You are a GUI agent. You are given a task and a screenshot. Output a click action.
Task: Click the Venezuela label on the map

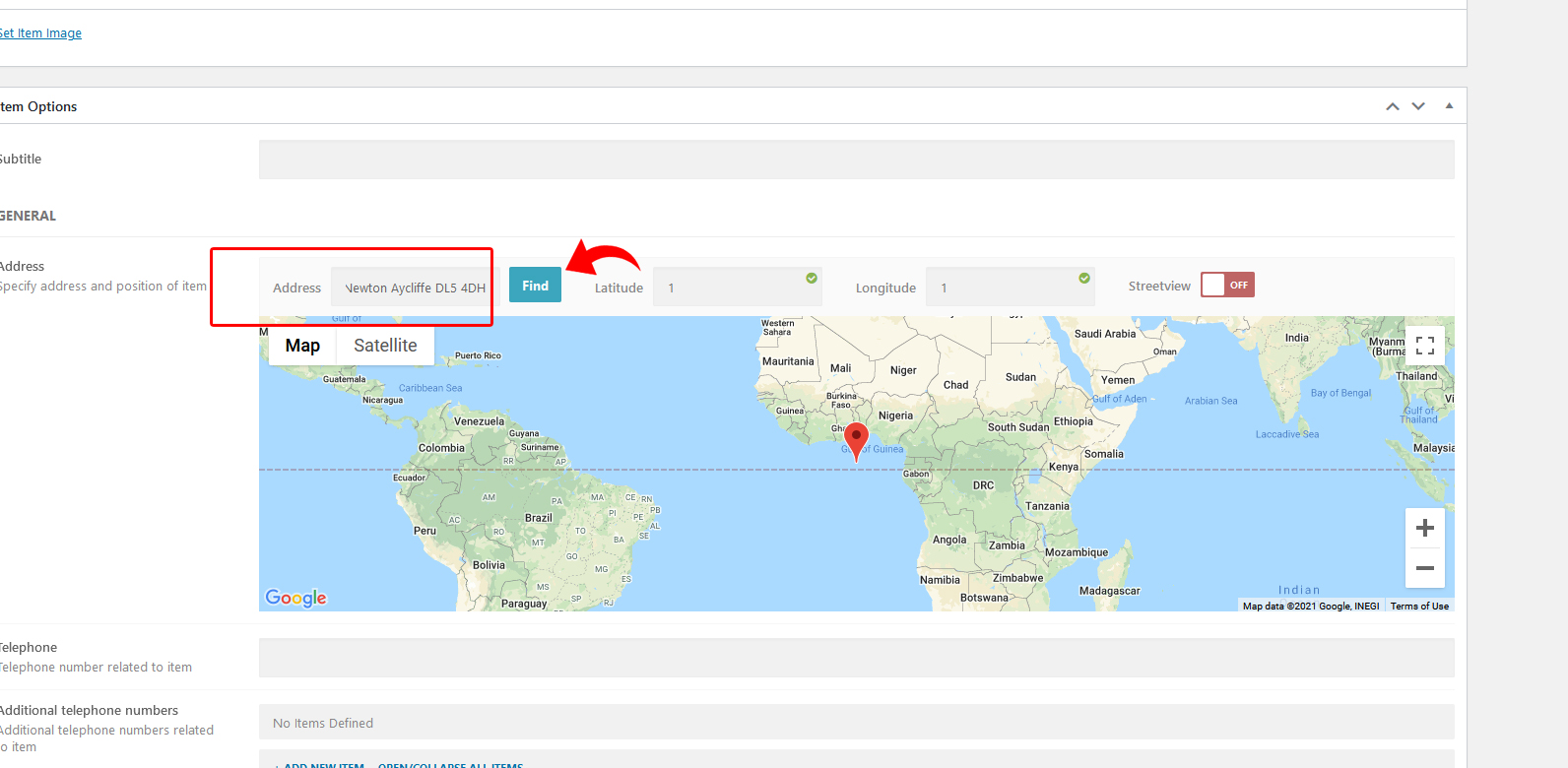479,421
